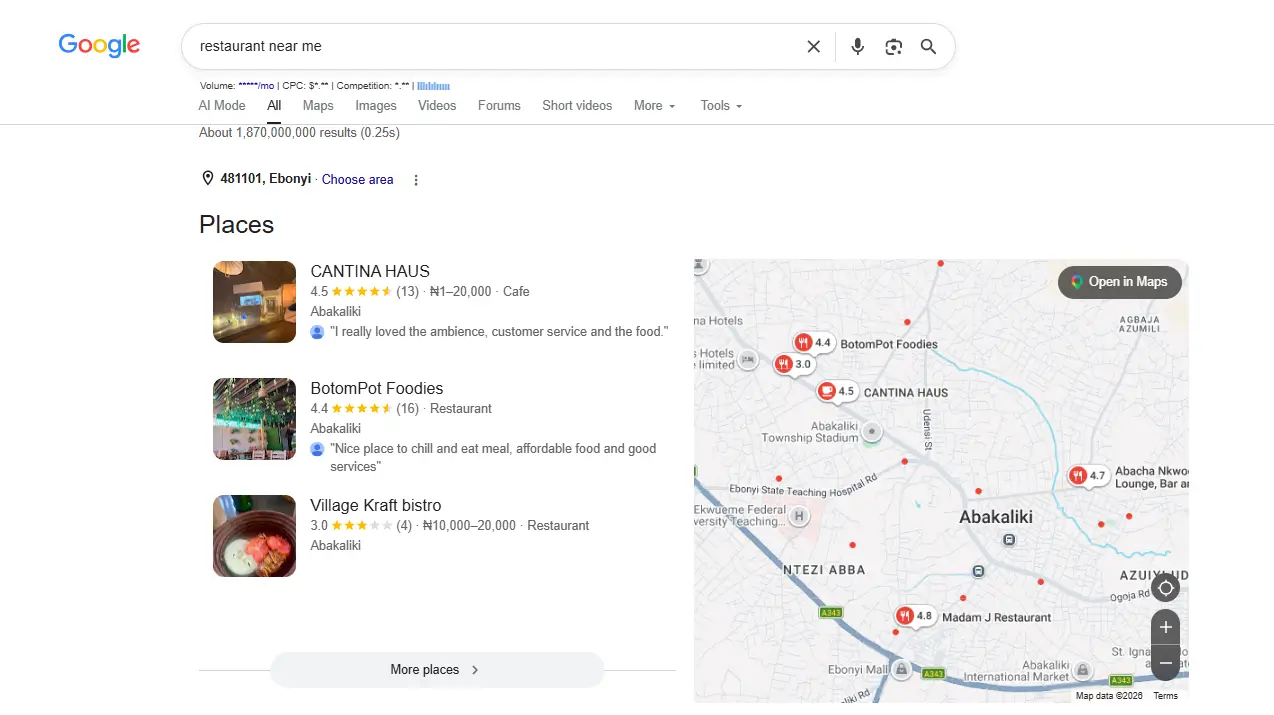Click the 4.4 BotomPot Foodies map marker
1274x715 pixels.
coord(813,343)
